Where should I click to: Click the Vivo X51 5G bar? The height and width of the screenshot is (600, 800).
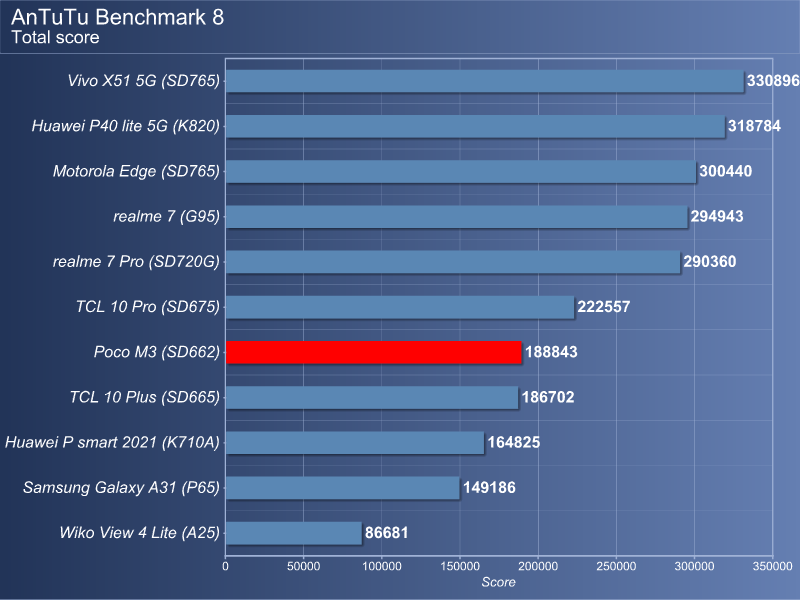click(x=485, y=81)
